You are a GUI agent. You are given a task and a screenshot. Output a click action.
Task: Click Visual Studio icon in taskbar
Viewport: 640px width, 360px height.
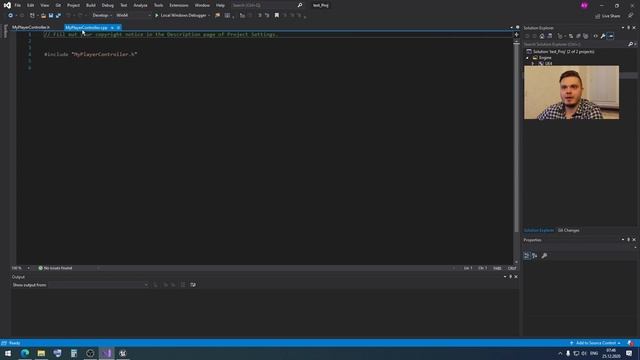coord(107,353)
